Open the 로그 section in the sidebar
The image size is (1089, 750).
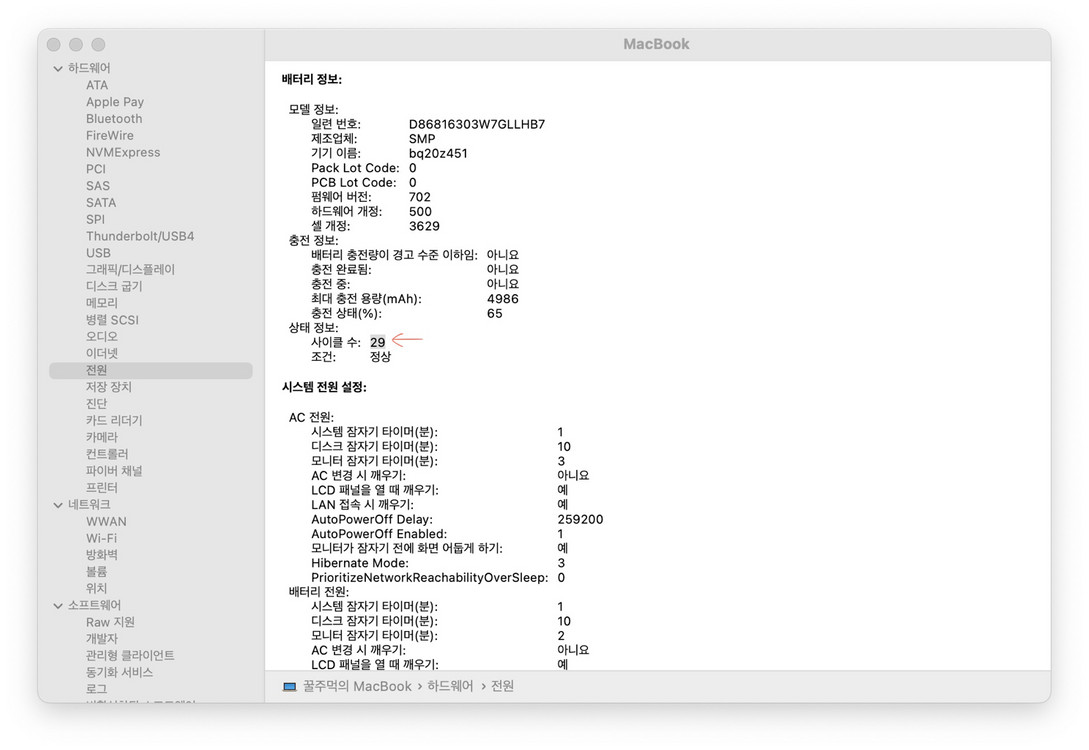(x=95, y=688)
